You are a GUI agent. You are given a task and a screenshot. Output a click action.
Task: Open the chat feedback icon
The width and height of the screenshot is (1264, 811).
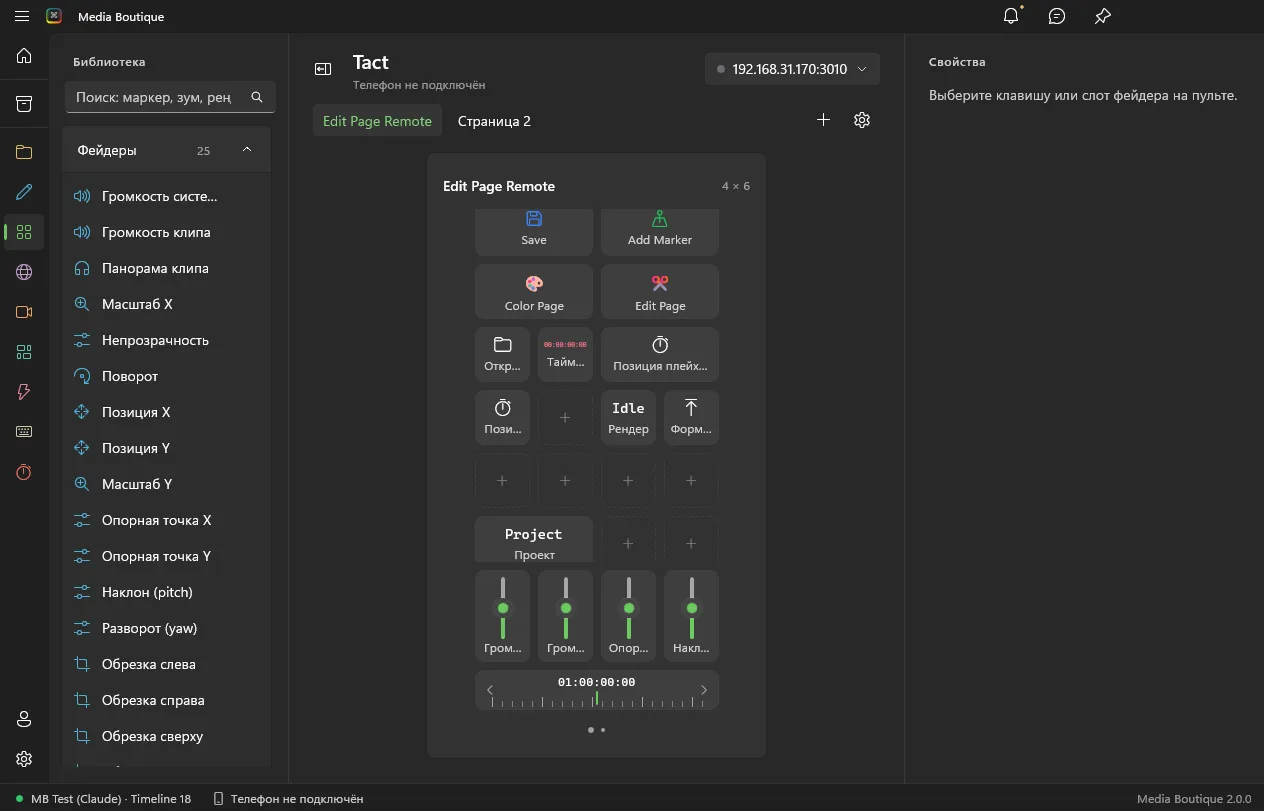coord(1057,16)
